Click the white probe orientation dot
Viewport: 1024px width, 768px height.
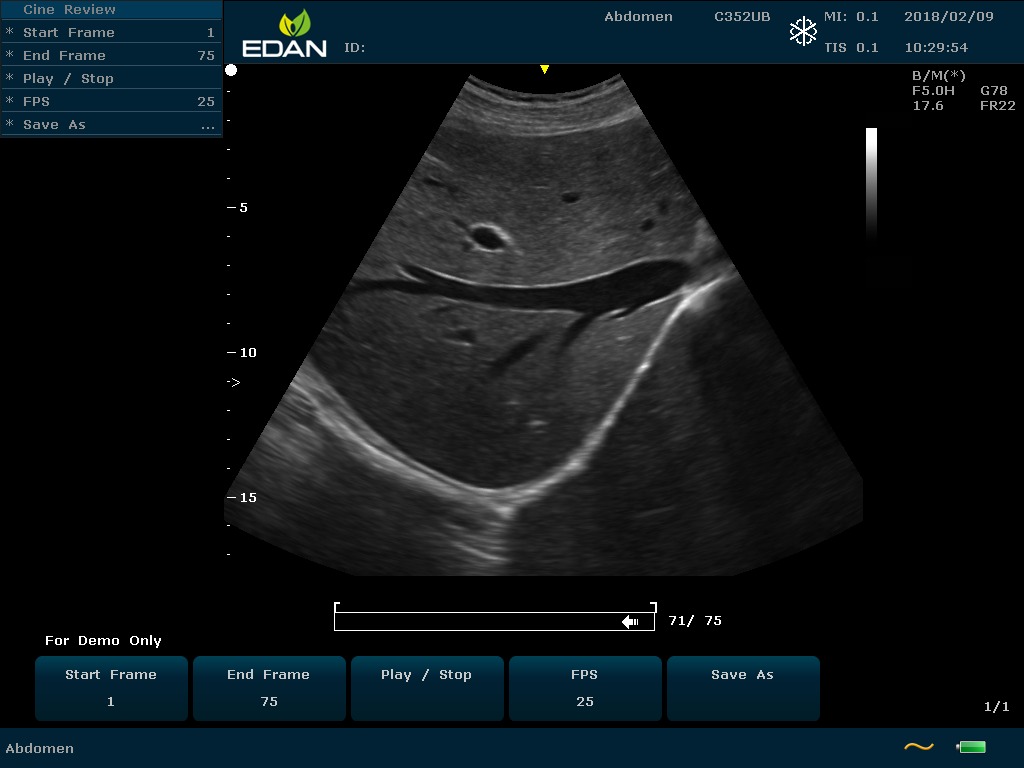click(231, 70)
